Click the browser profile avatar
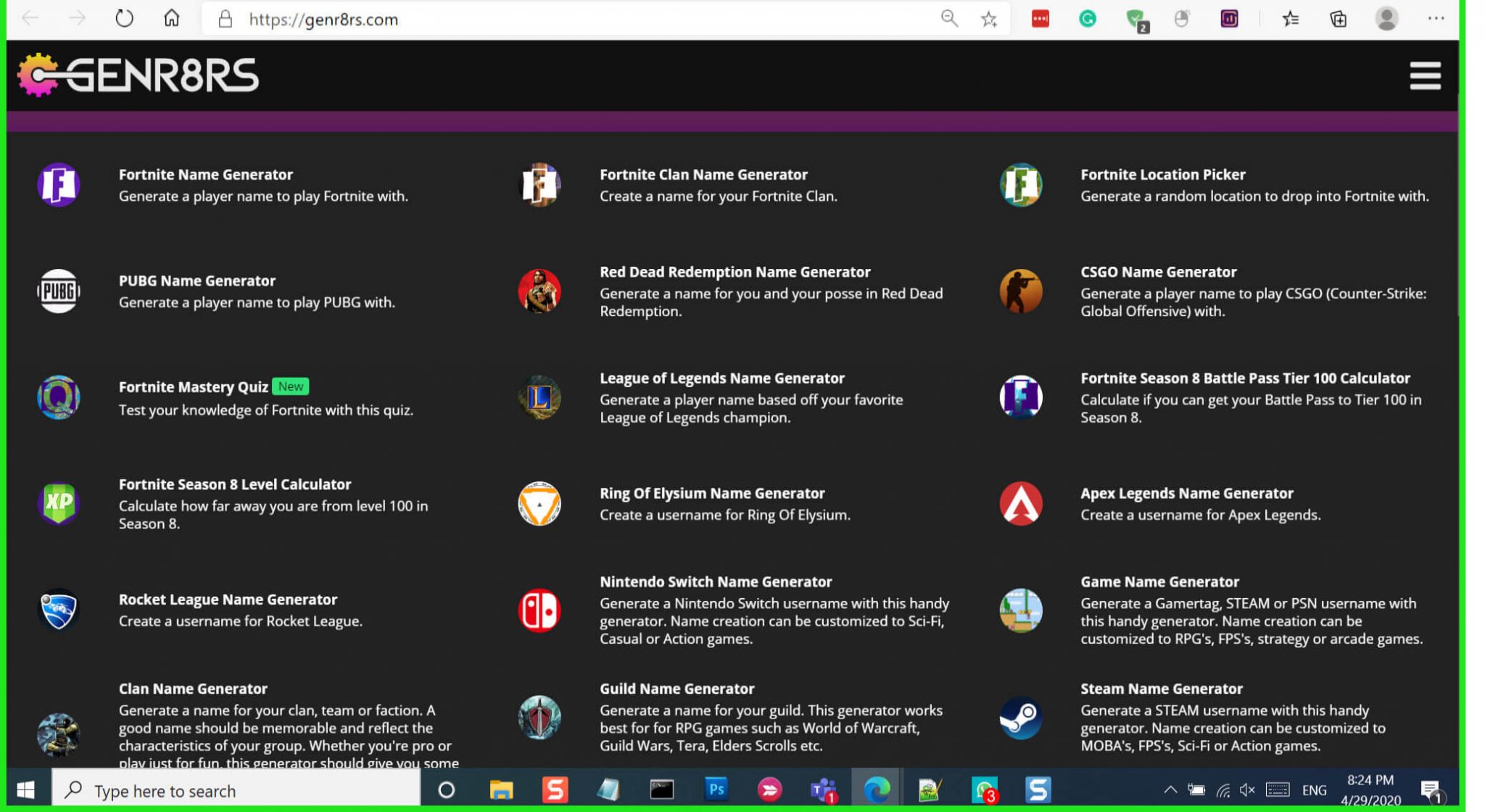Screen dimensions: 1485x812 click(x=1387, y=20)
